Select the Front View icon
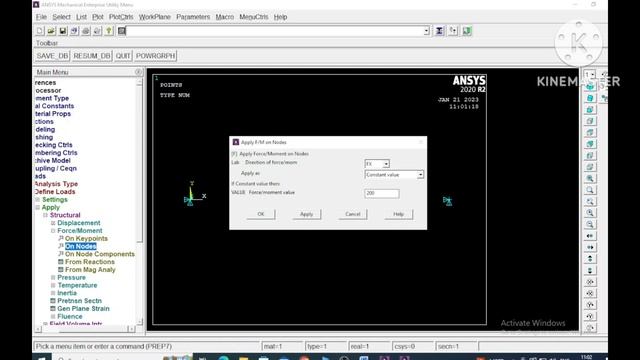Screen dimensions: 640x360 click(590, 109)
